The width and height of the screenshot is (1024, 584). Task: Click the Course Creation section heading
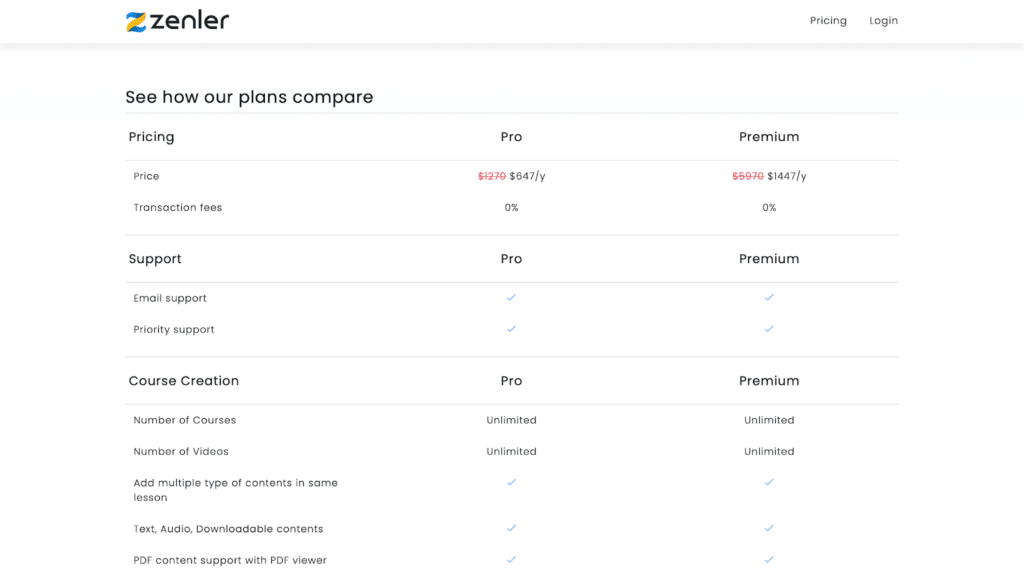pyautogui.click(x=184, y=381)
